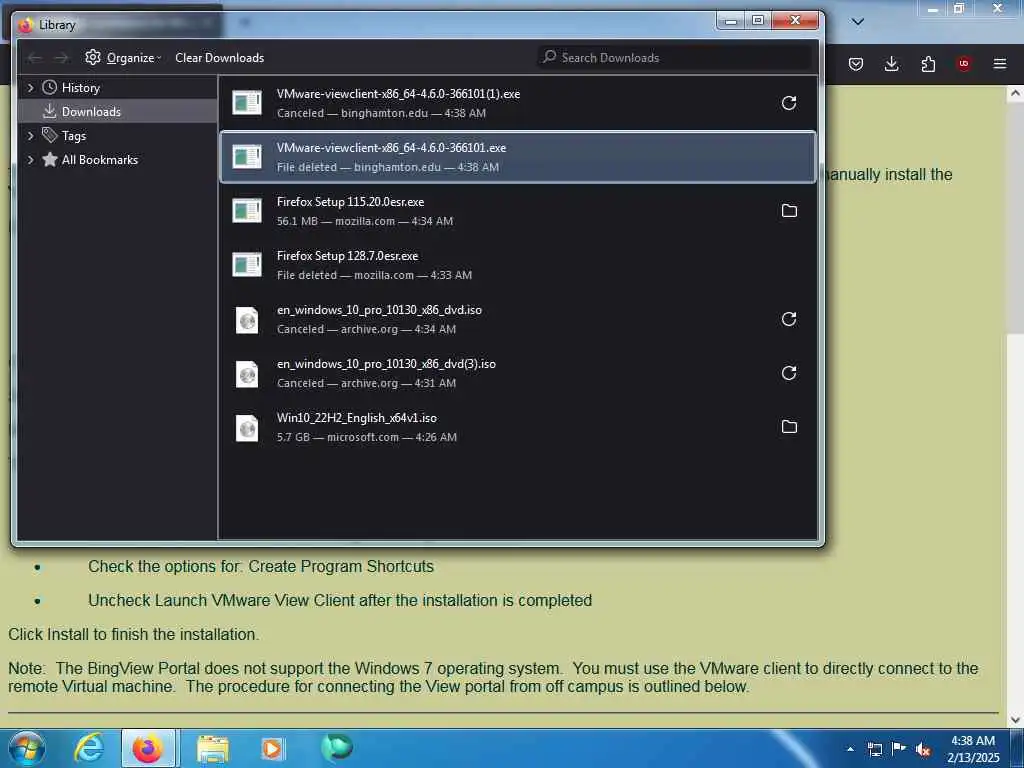Image resolution: width=1024 pixels, height=768 pixels.
Task: Switch to Firefox taskbar button
Action: 148,748
